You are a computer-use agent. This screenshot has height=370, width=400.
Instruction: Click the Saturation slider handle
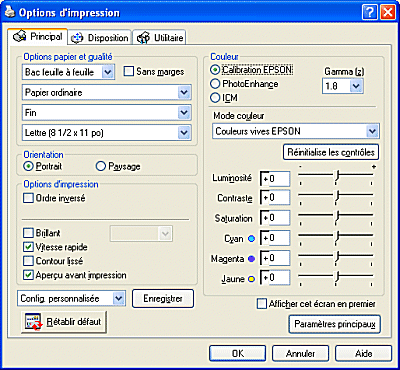pos(337,217)
